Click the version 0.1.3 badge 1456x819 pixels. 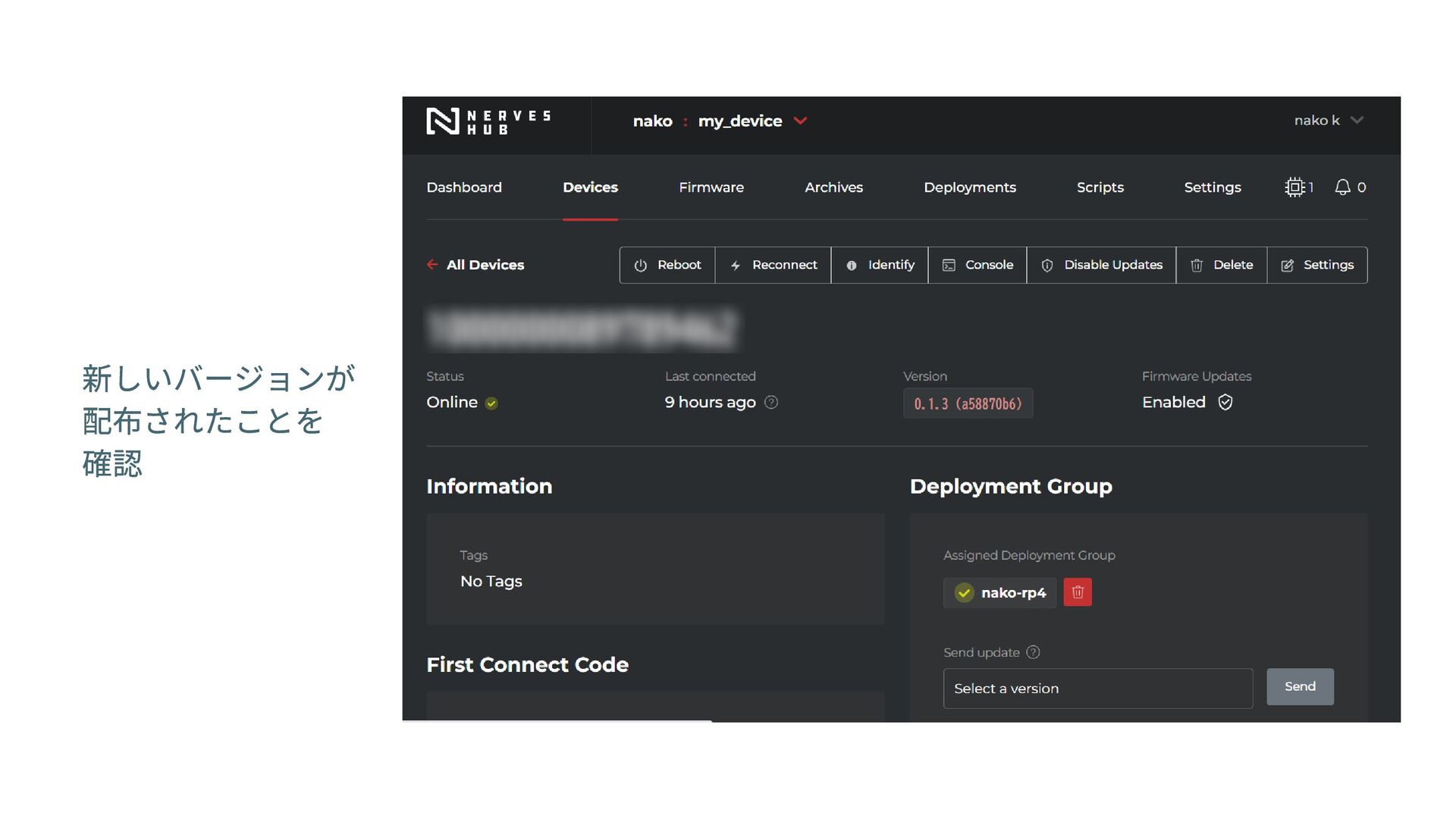968,403
